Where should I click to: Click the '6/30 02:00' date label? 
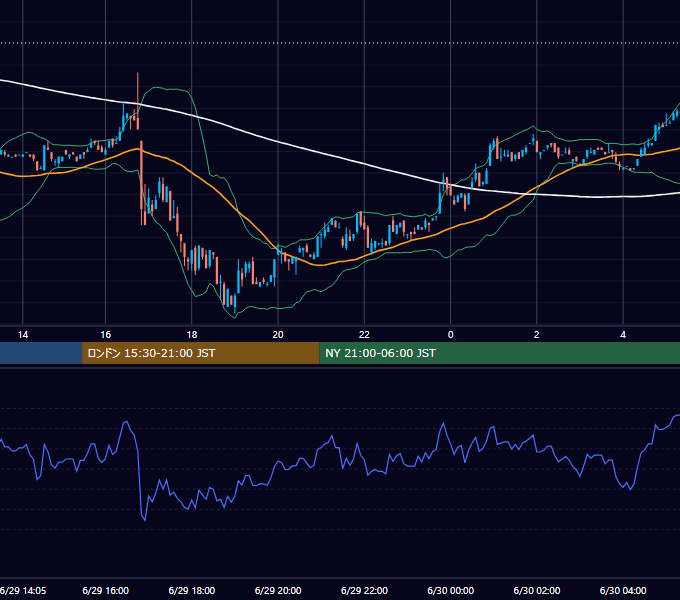pyautogui.click(x=536, y=590)
